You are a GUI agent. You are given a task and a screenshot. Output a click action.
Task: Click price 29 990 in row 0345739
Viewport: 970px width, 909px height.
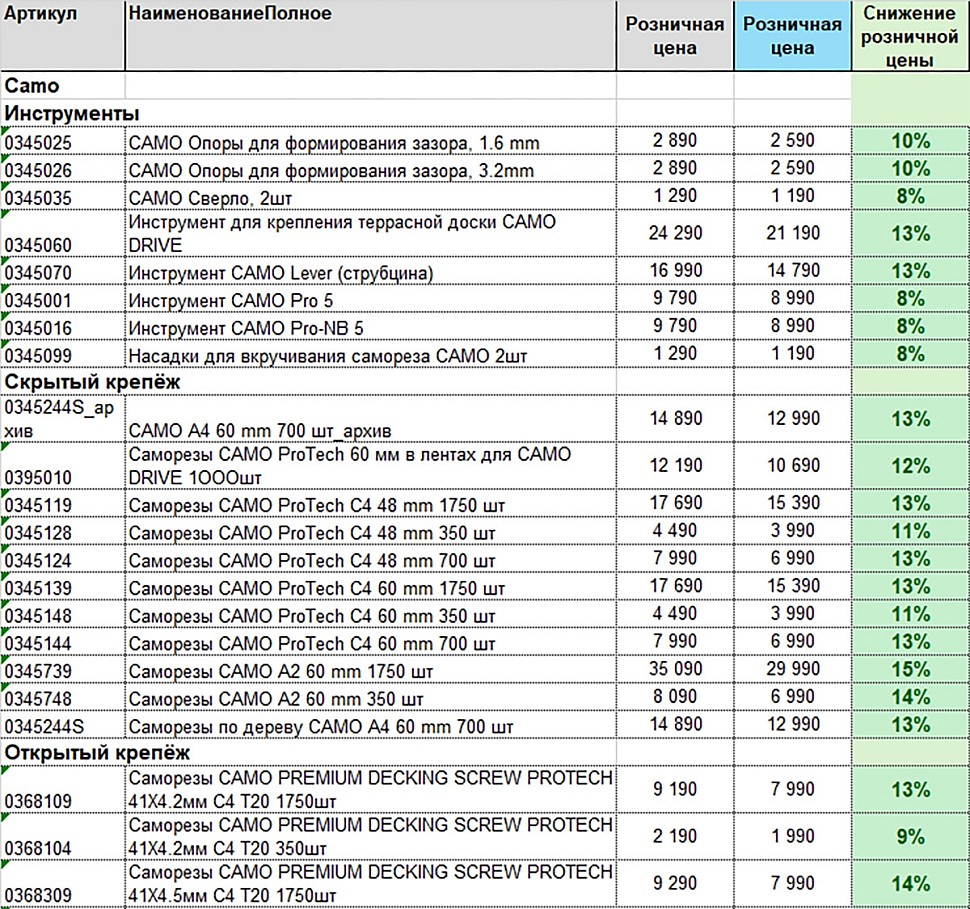click(792, 670)
